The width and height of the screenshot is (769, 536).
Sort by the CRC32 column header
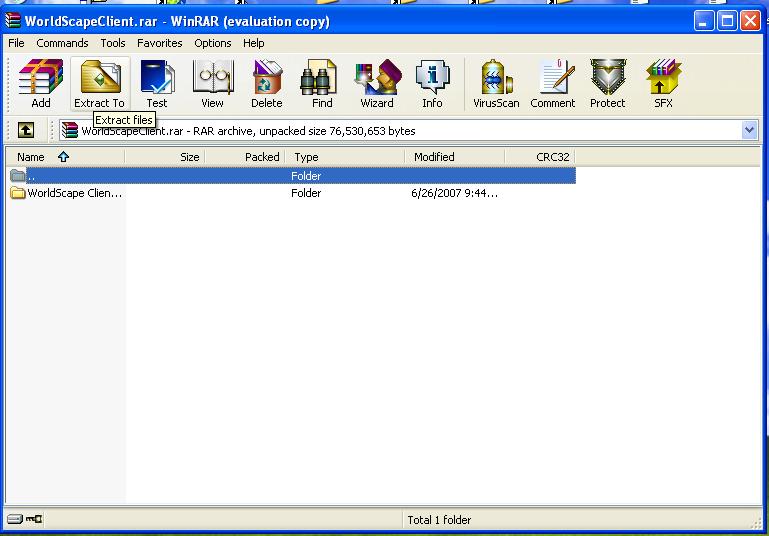coord(540,157)
